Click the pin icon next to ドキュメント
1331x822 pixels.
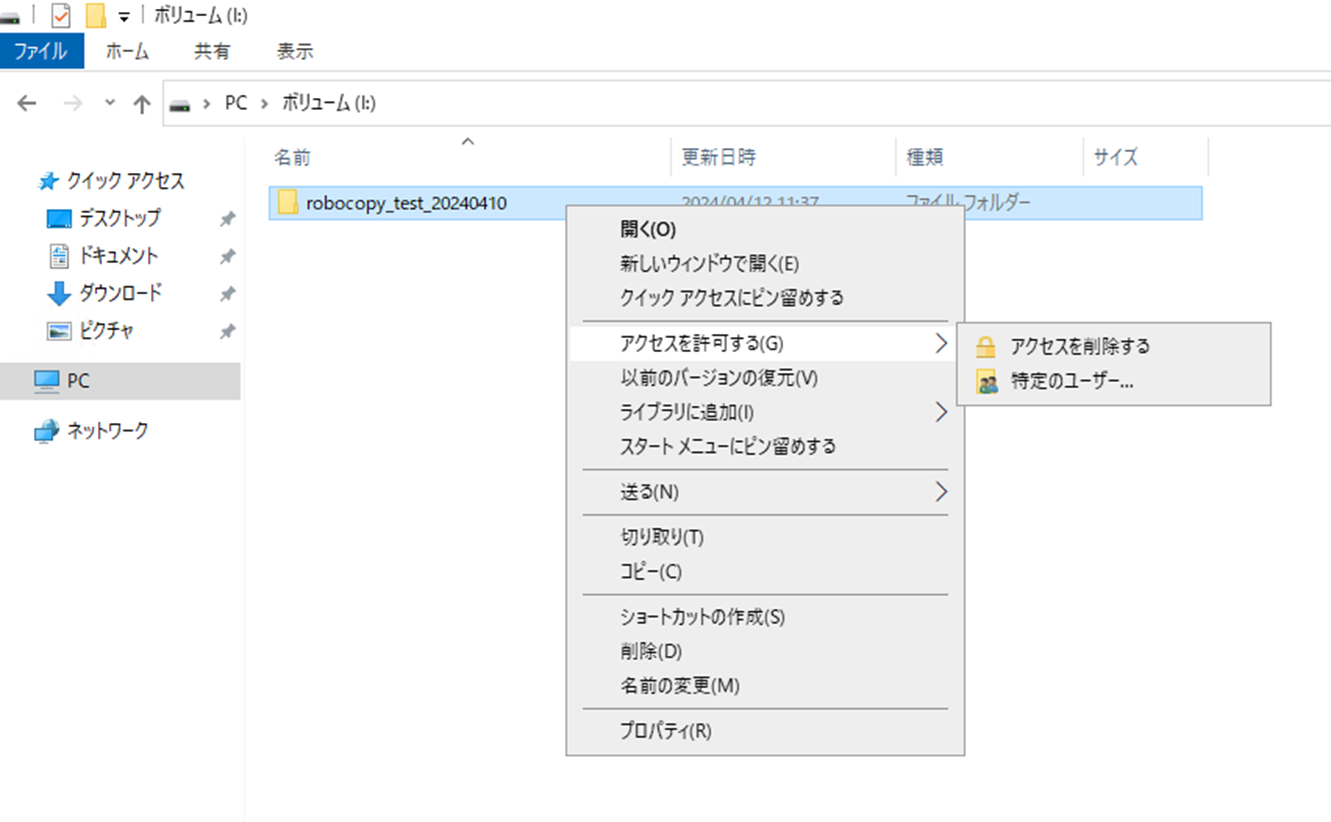click(227, 256)
